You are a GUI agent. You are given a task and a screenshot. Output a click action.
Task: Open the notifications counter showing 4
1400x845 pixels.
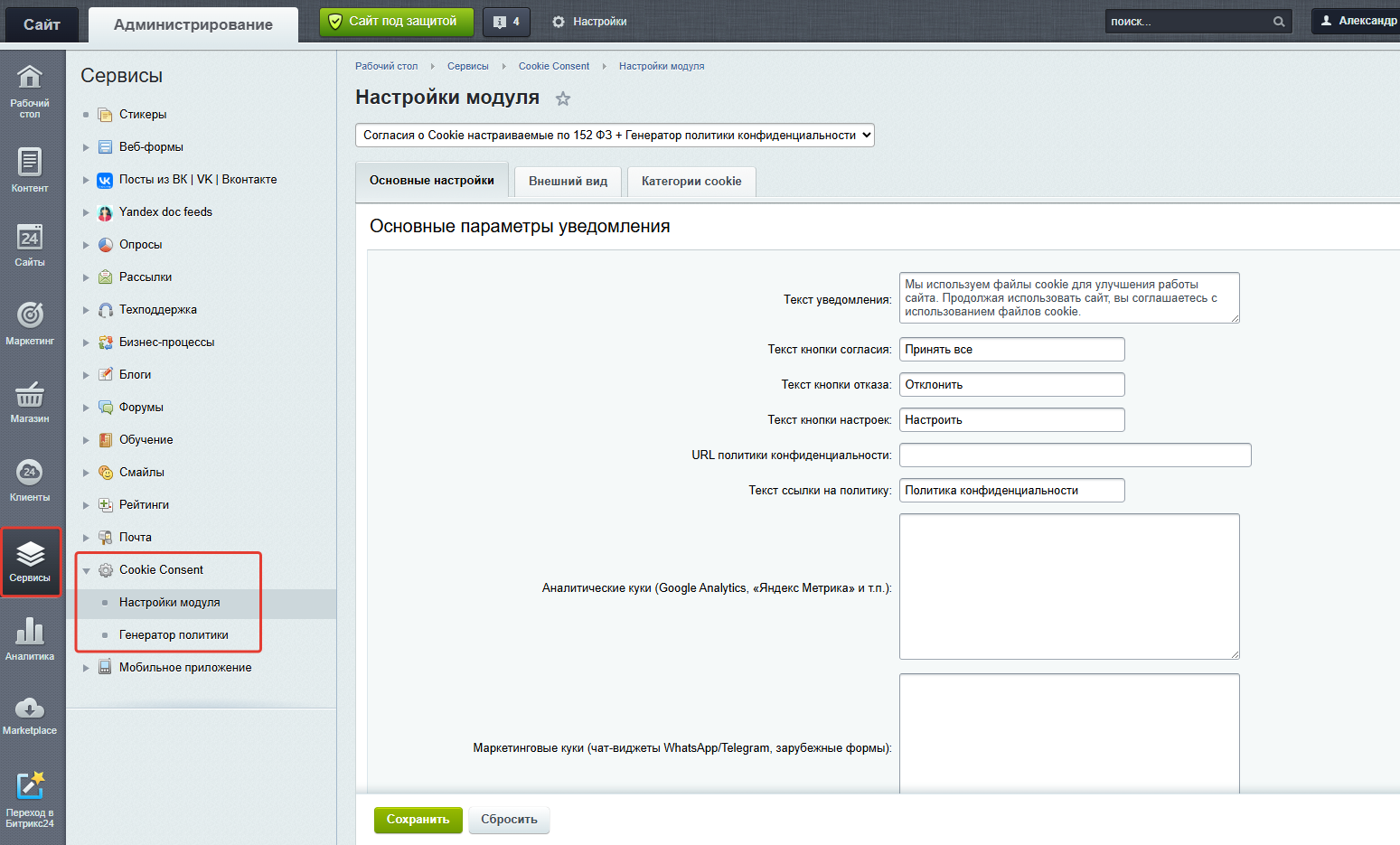point(506,22)
